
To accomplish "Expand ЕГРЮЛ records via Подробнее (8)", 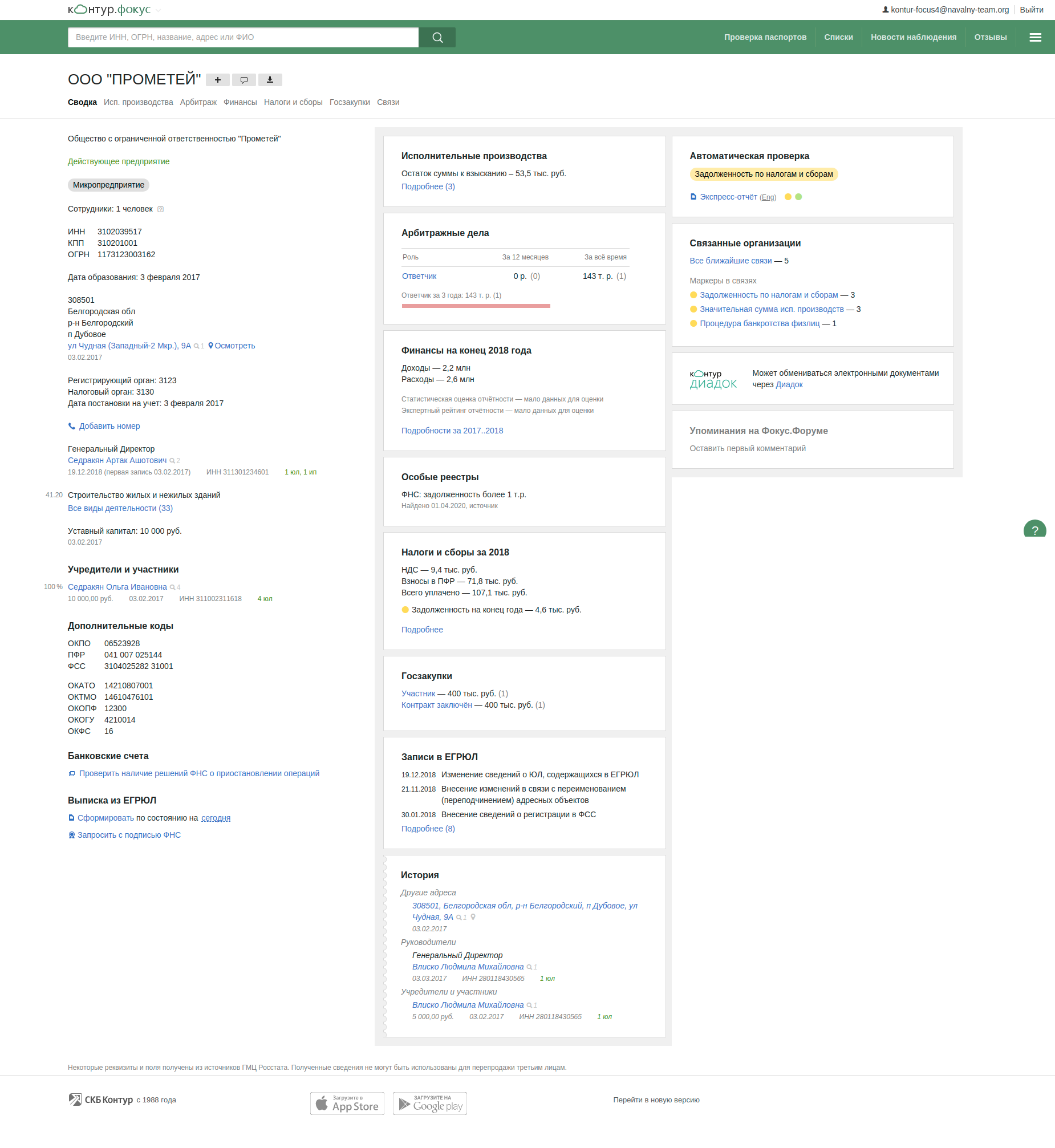I will pos(428,828).
